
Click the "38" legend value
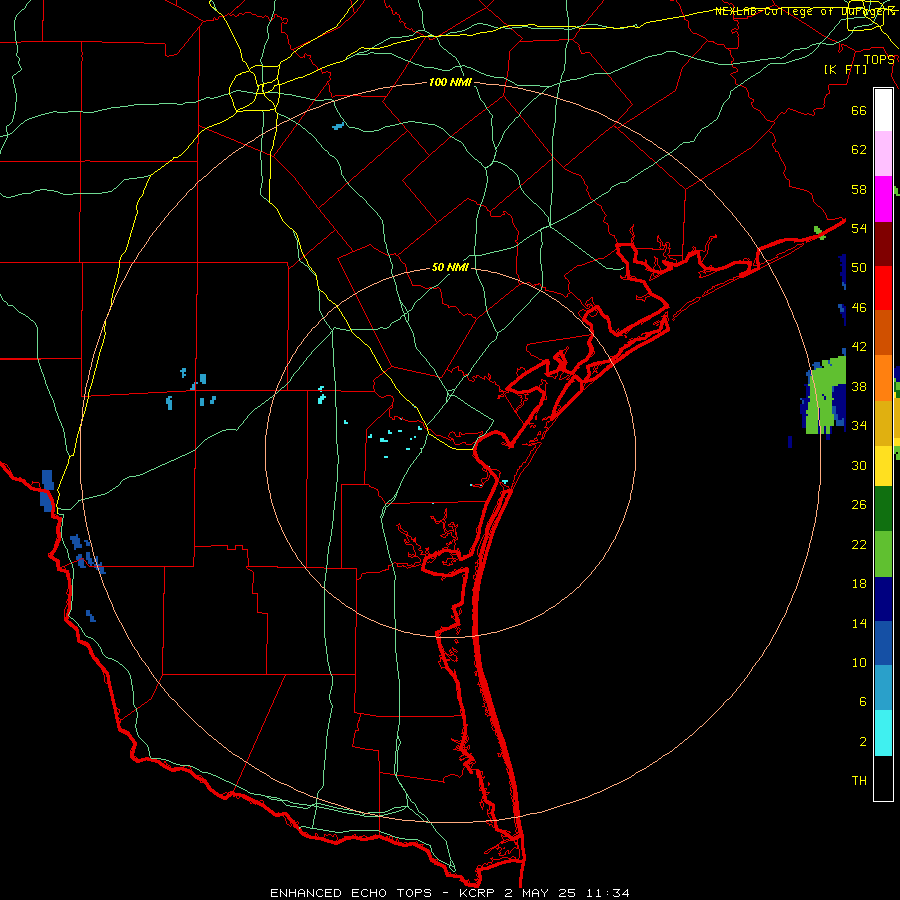click(859, 386)
